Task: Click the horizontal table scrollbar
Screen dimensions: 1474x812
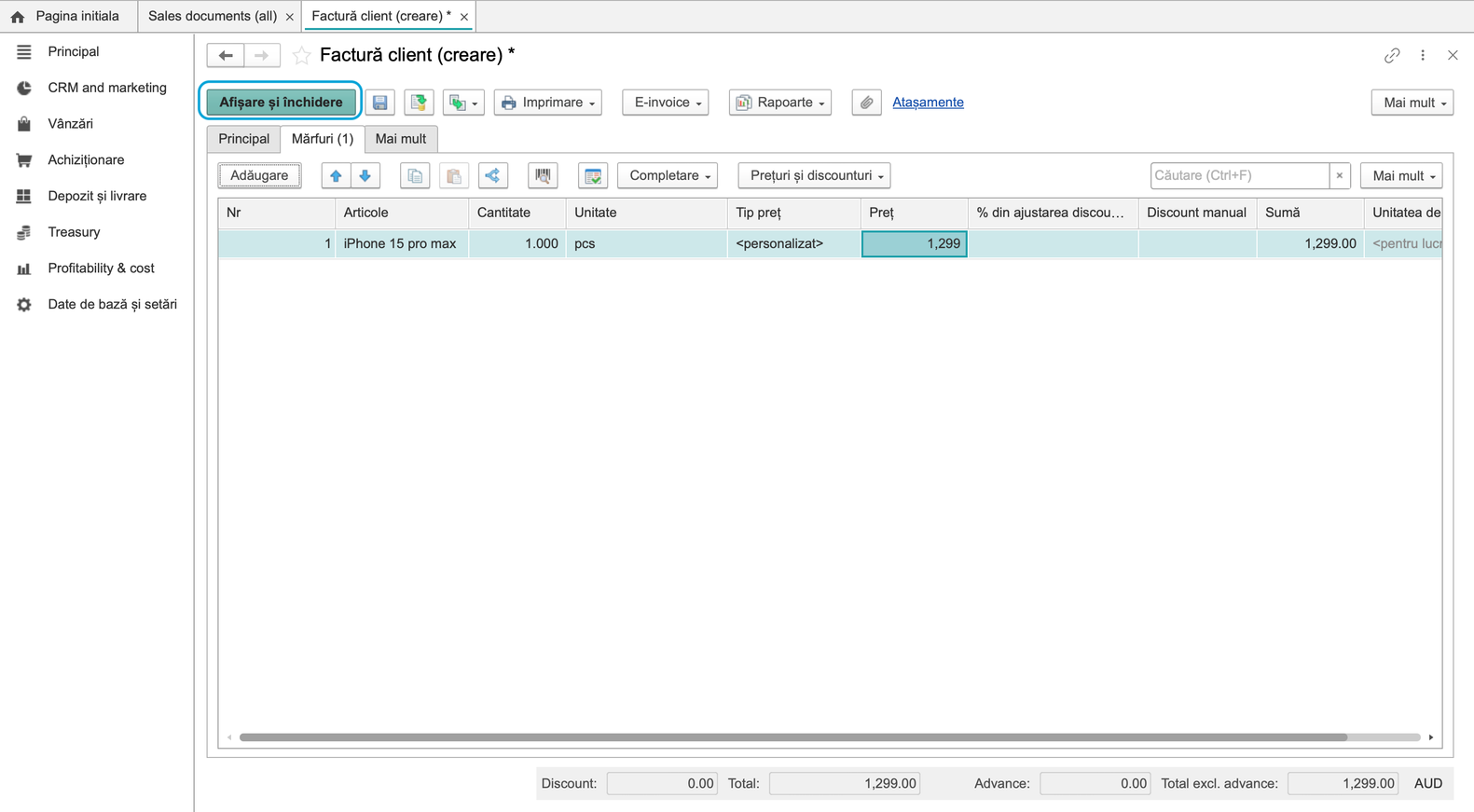Action: 792,737
